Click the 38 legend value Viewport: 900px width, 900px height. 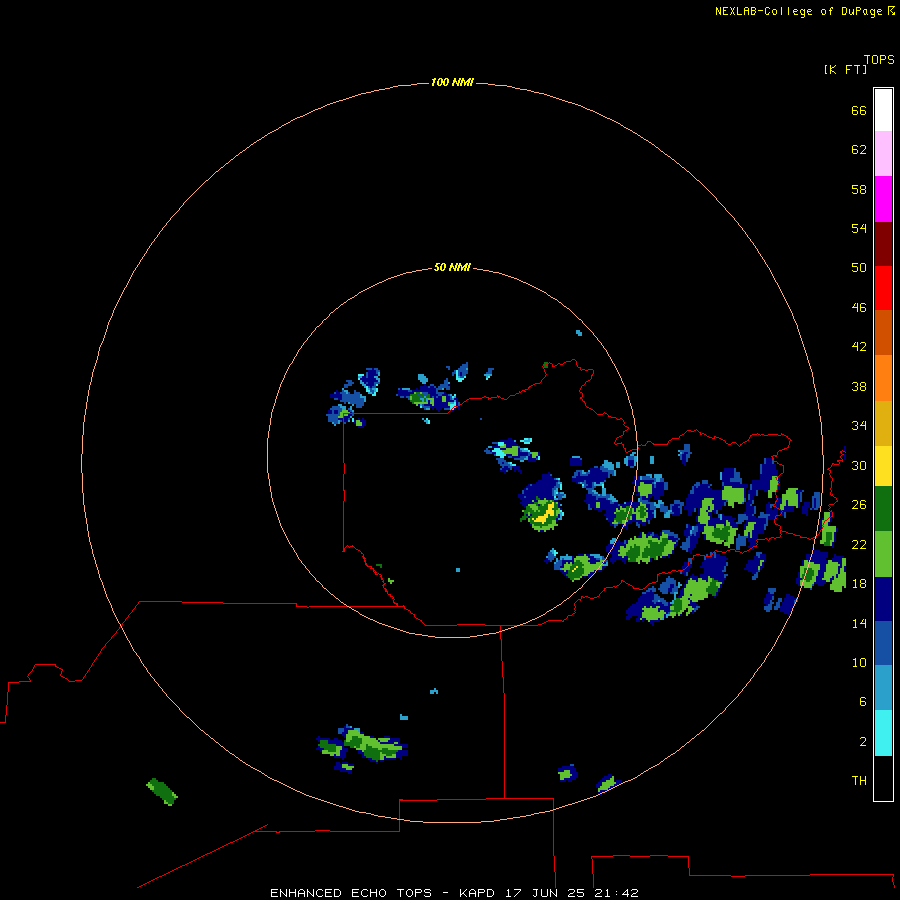[859, 387]
